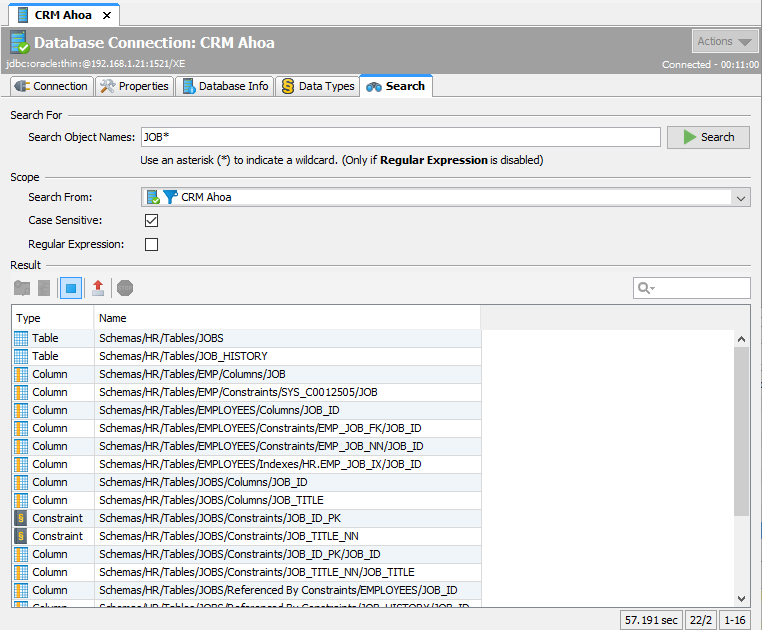Switch to the Database Info tab
Image resolution: width=762 pixels, height=630 pixels.
[x=224, y=86]
